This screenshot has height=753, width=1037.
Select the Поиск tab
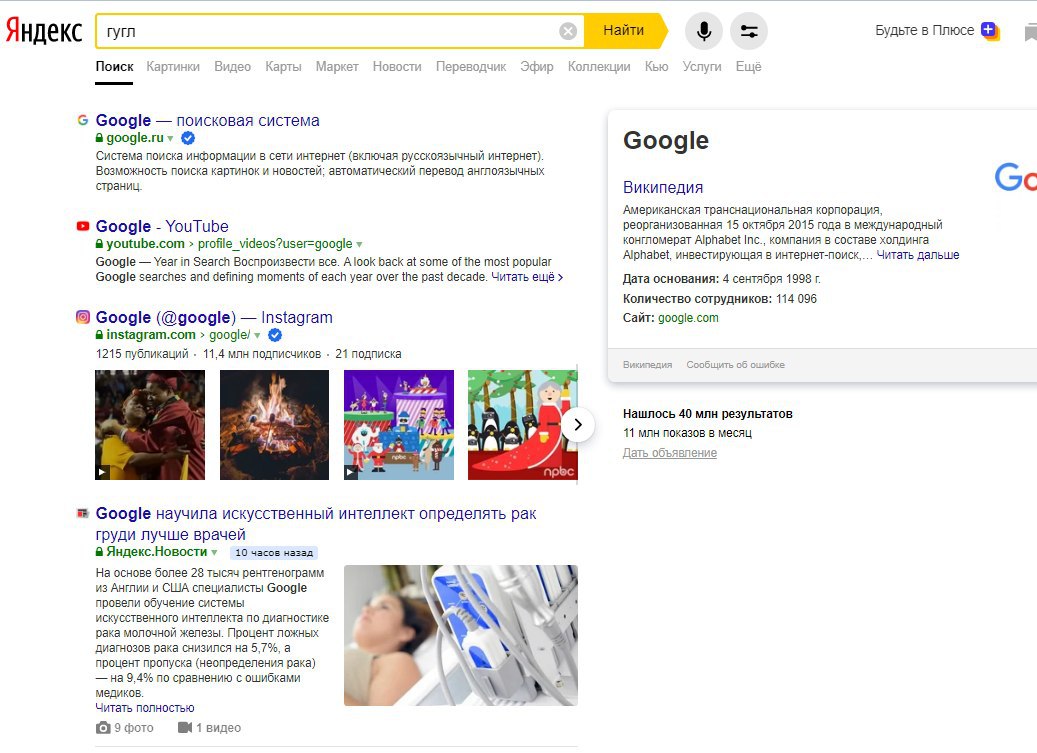(x=114, y=67)
